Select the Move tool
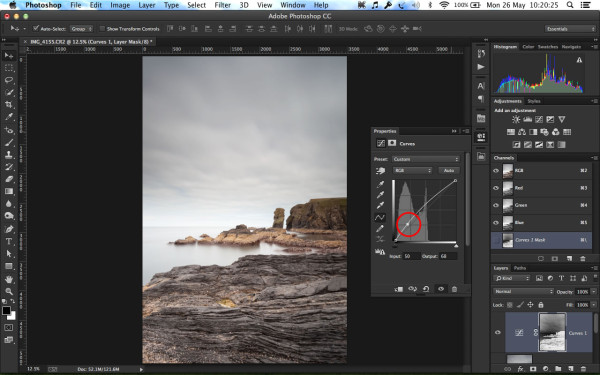600x375 pixels. [8, 56]
